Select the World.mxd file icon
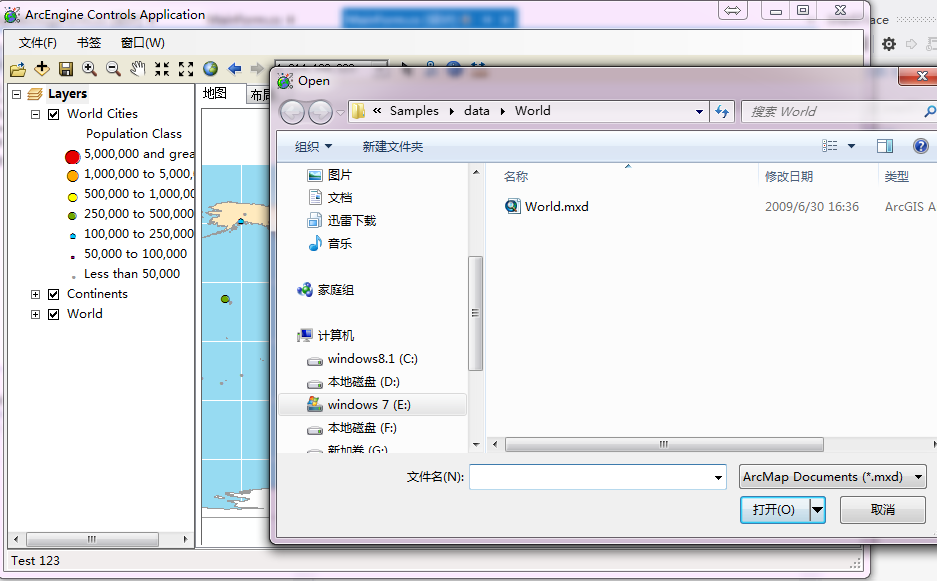This screenshot has width=937, height=581. point(513,206)
